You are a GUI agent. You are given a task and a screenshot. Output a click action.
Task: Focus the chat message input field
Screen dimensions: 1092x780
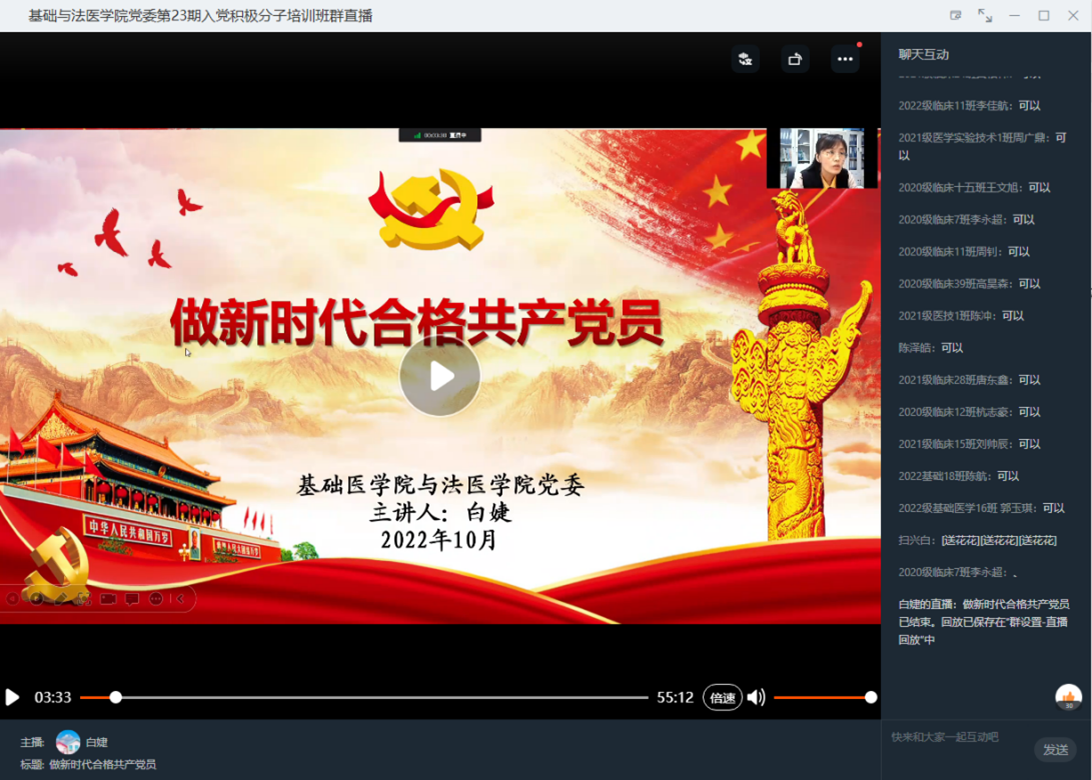[955, 737]
